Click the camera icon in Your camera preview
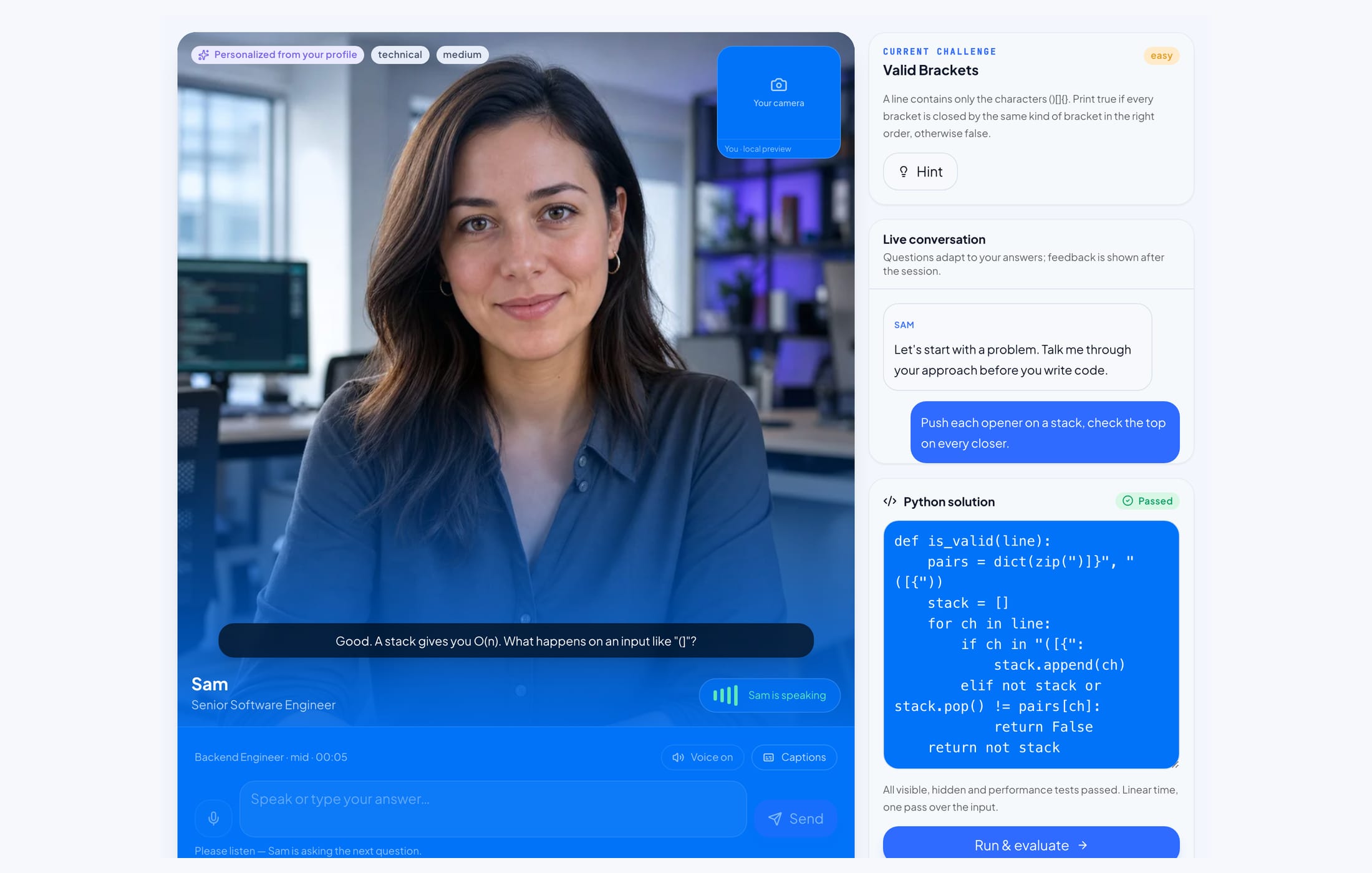Image resolution: width=1372 pixels, height=873 pixels. [x=778, y=84]
